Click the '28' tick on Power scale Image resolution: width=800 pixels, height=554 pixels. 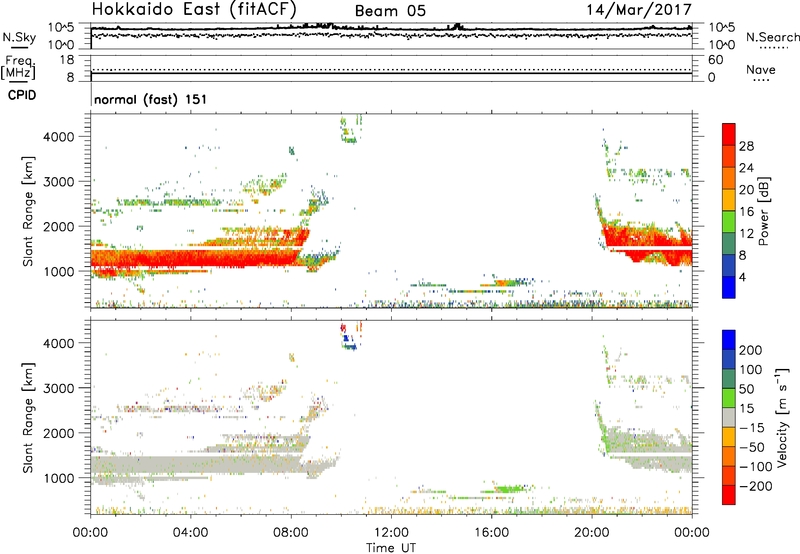click(746, 146)
